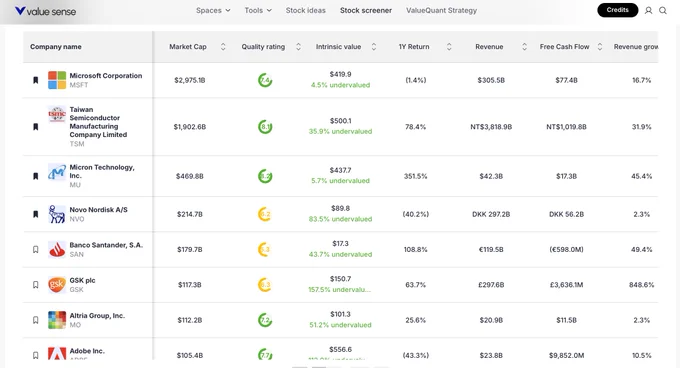680x368 pixels.
Task: Open the user account icon
Action: pyautogui.click(x=648, y=10)
